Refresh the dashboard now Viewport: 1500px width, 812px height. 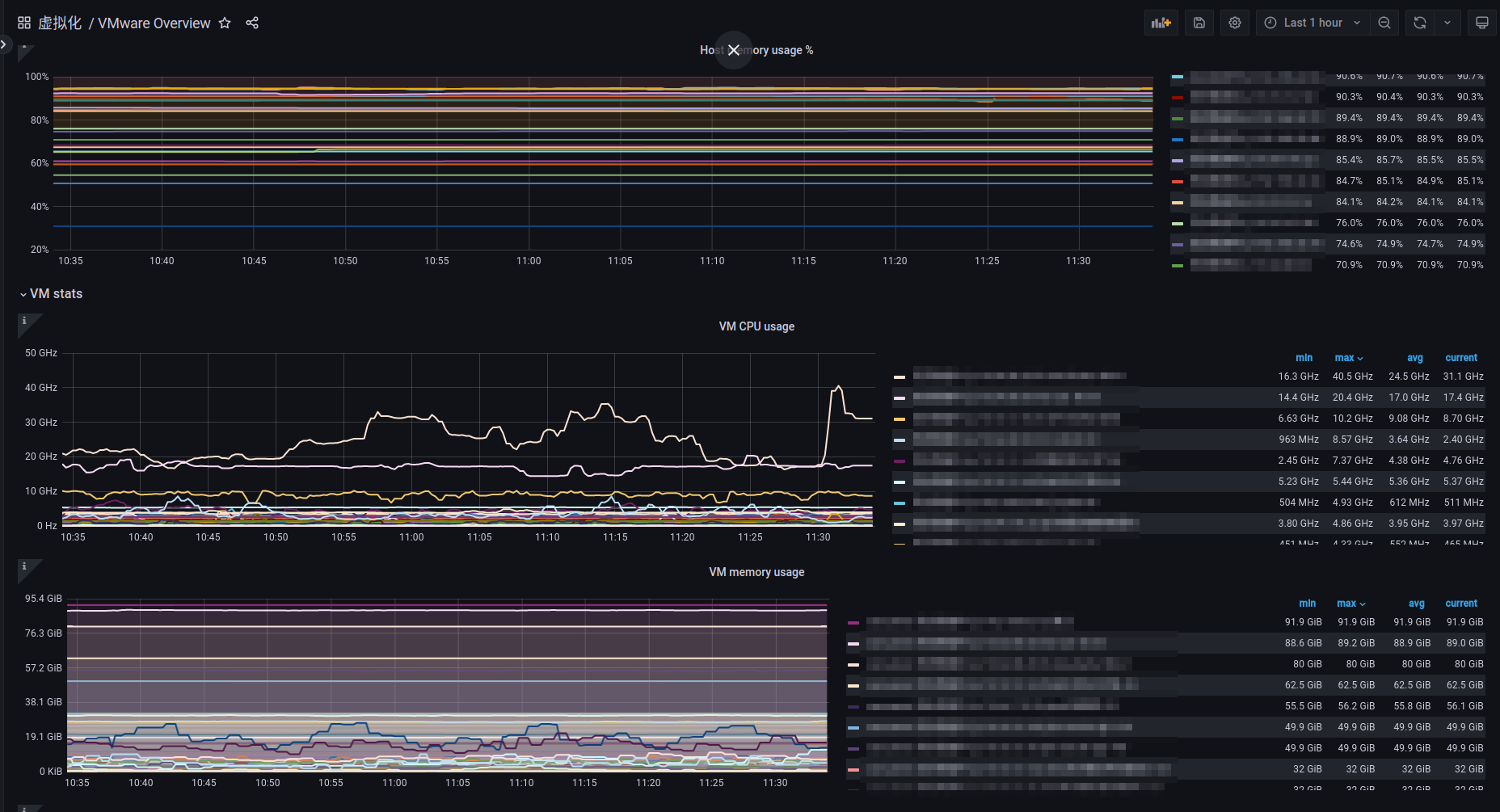pyautogui.click(x=1420, y=23)
